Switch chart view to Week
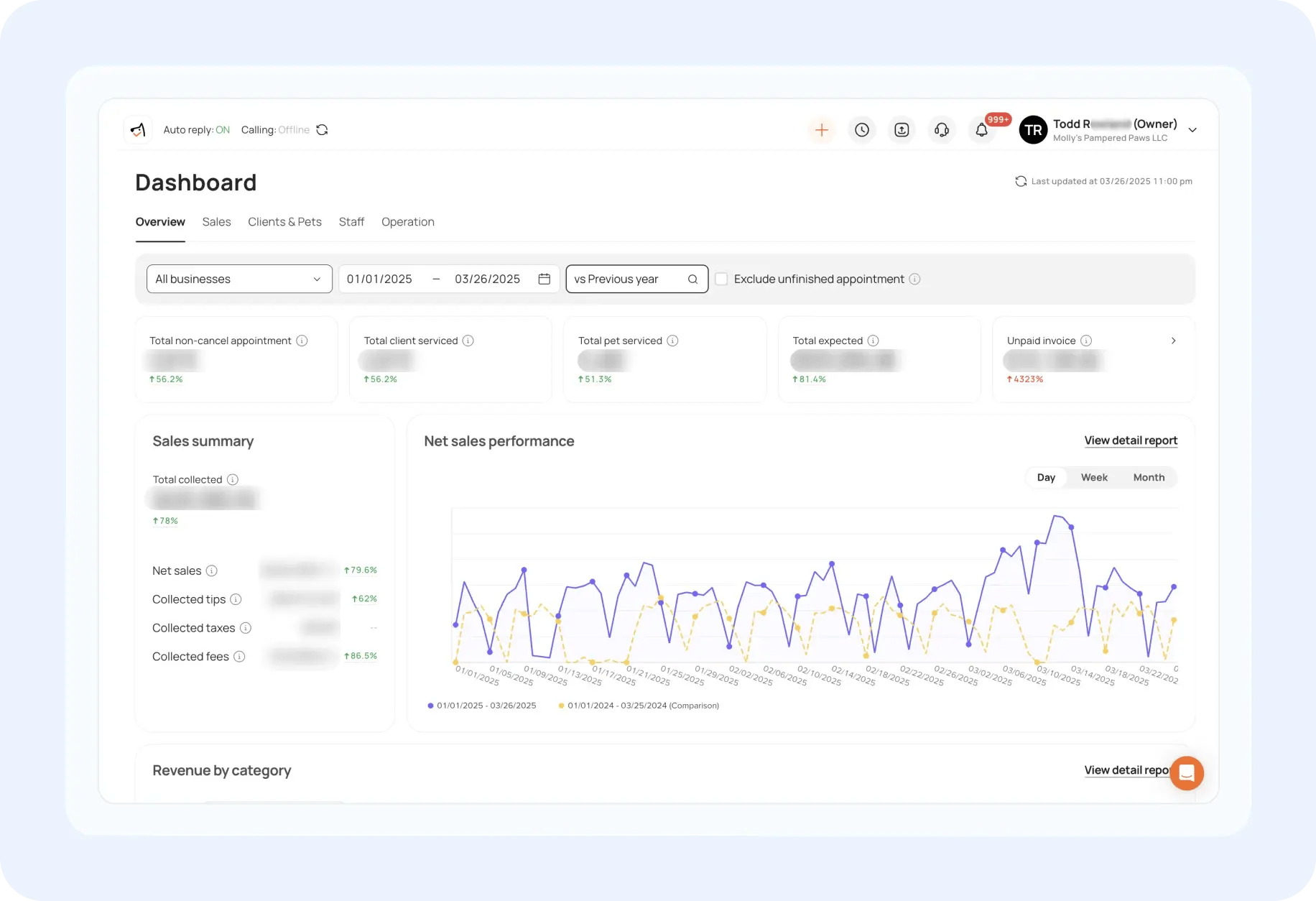The image size is (1316, 901). (1094, 477)
